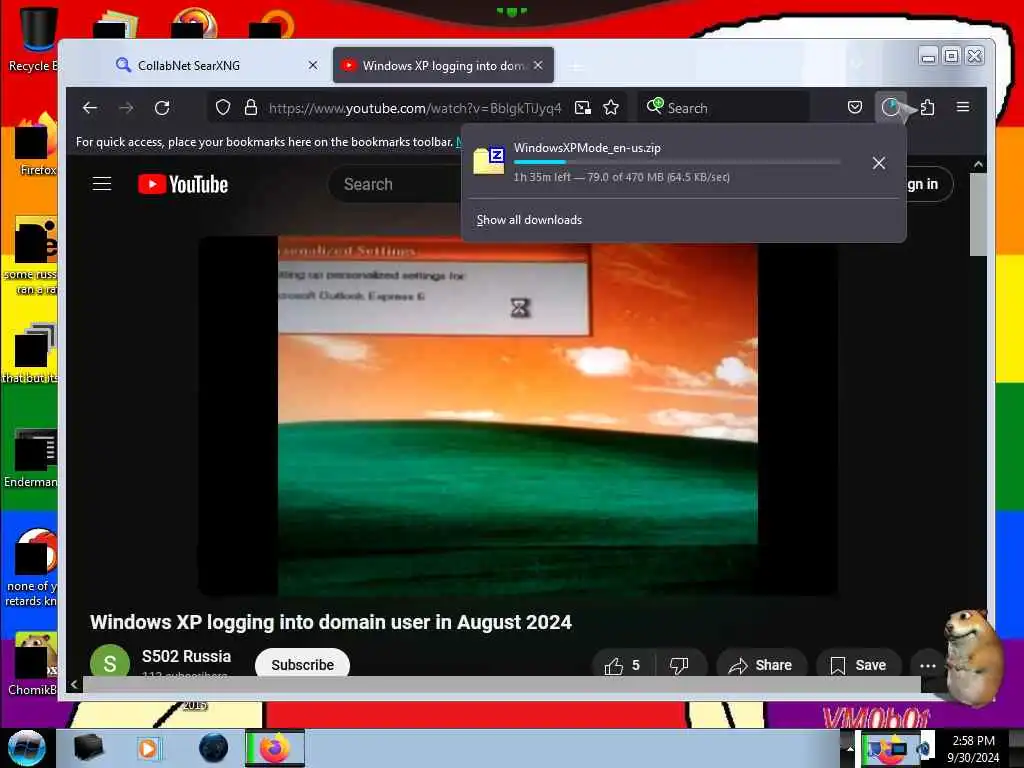Click the Firefox Search box

coord(724,108)
